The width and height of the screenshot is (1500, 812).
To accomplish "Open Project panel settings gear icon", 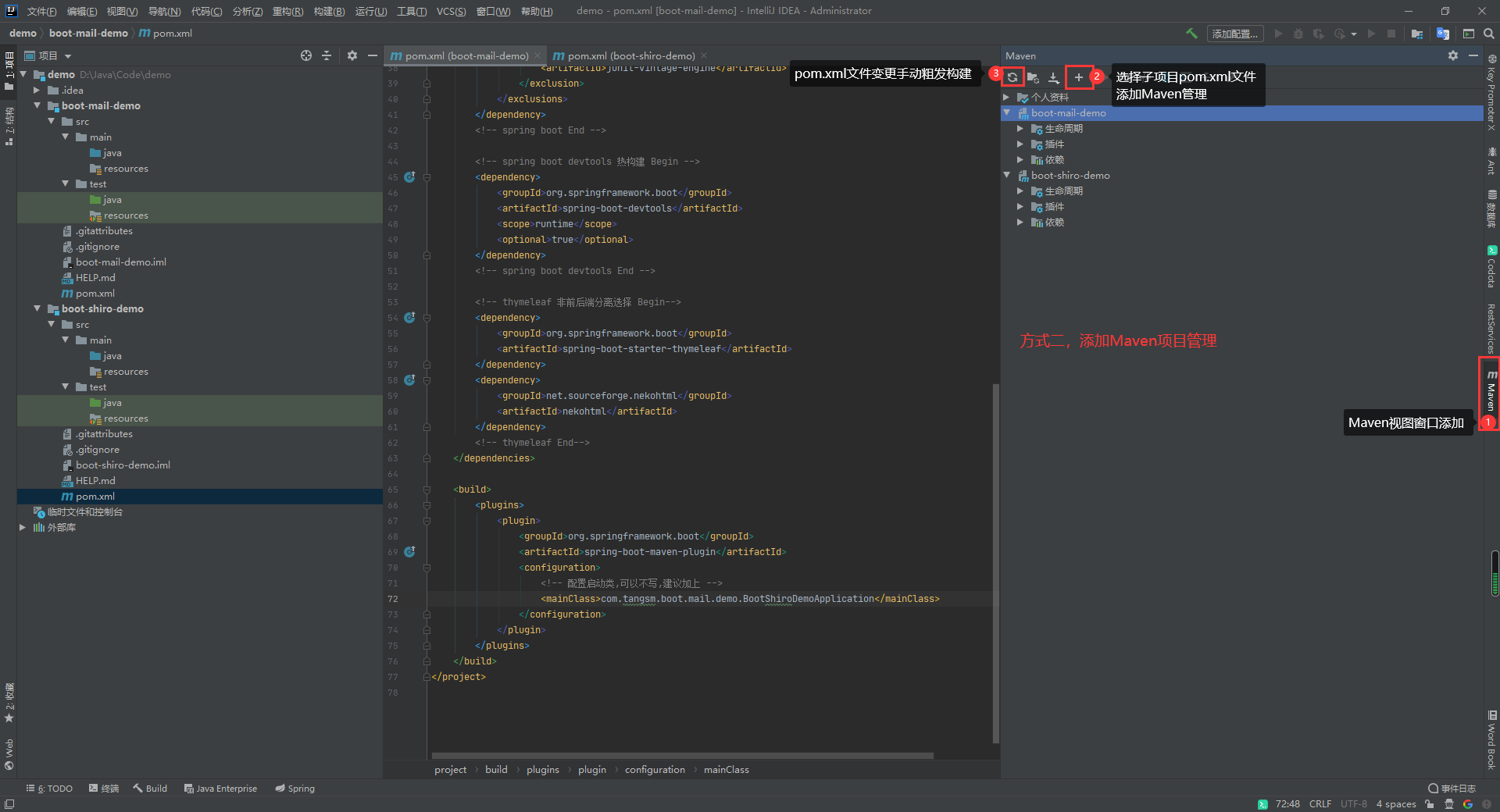I will click(352, 55).
